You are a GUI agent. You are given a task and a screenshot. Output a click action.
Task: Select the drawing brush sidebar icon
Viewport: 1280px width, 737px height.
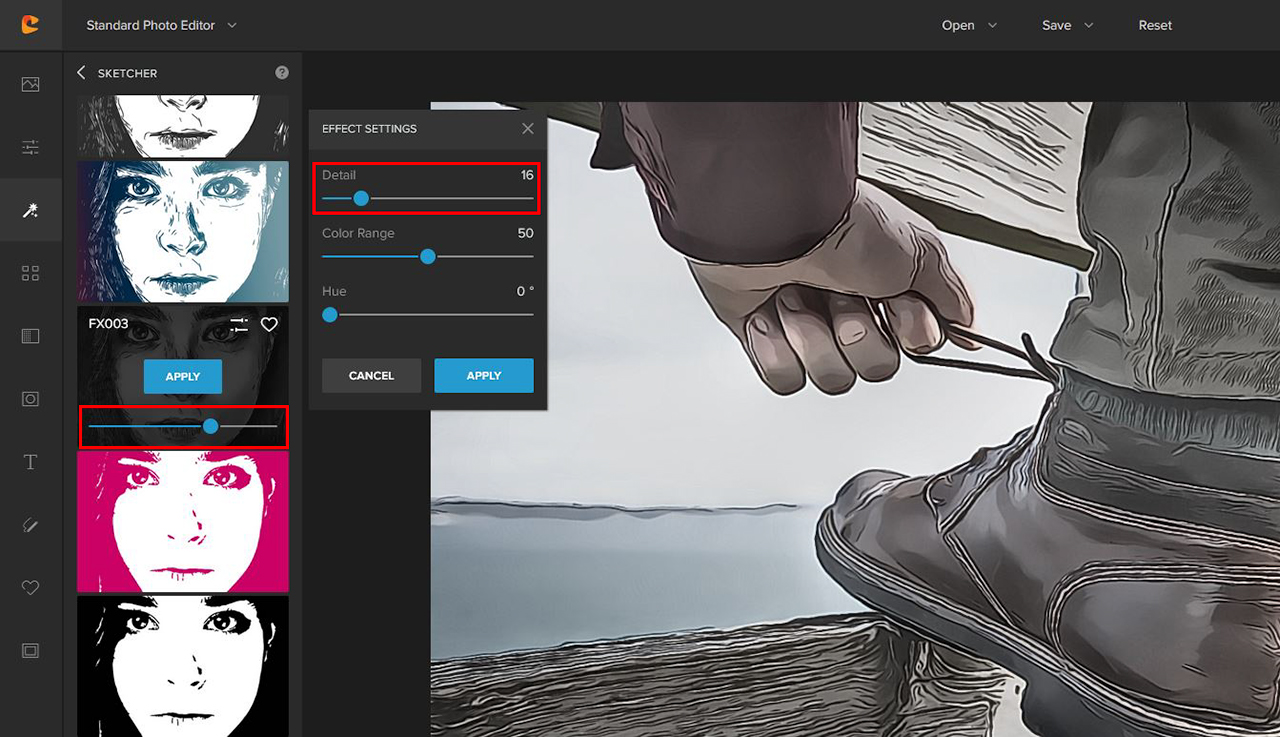(30, 525)
